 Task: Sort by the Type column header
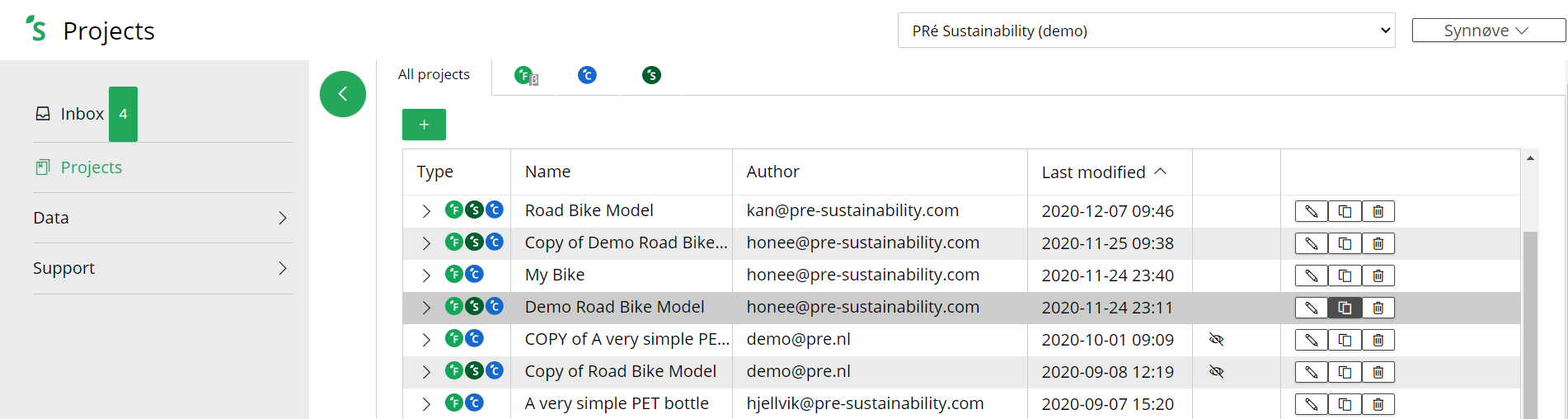coord(434,172)
